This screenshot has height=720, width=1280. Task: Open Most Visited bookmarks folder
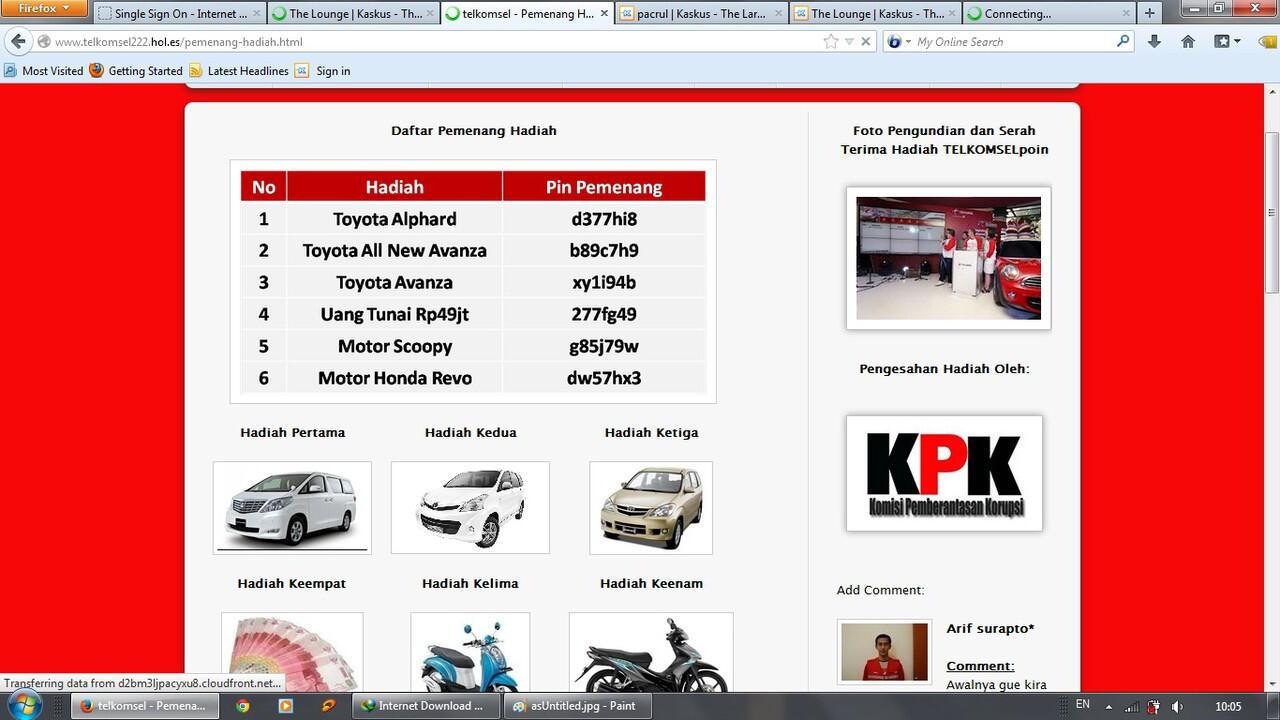pyautogui.click(x=44, y=71)
